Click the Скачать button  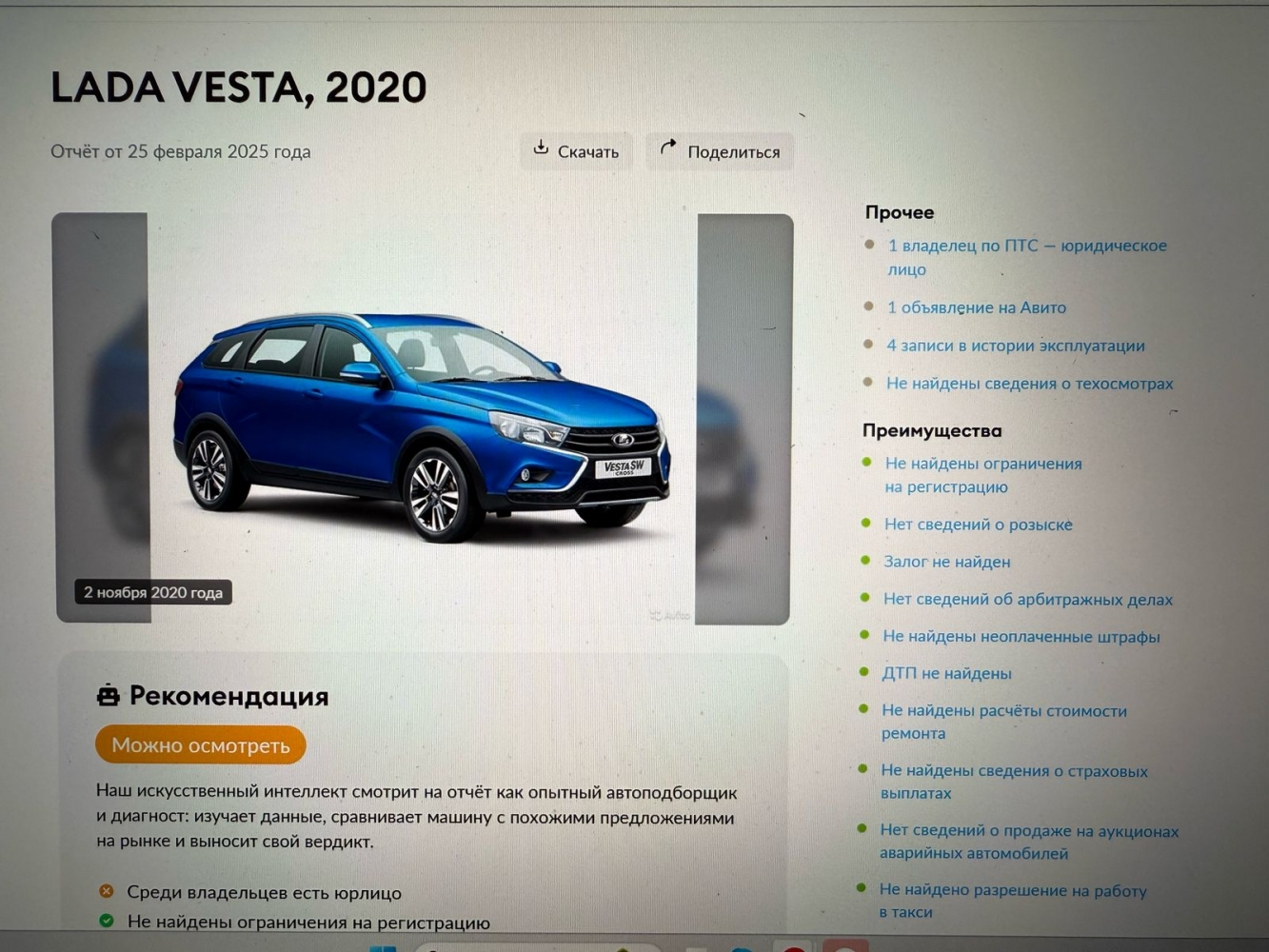(576, 151)
